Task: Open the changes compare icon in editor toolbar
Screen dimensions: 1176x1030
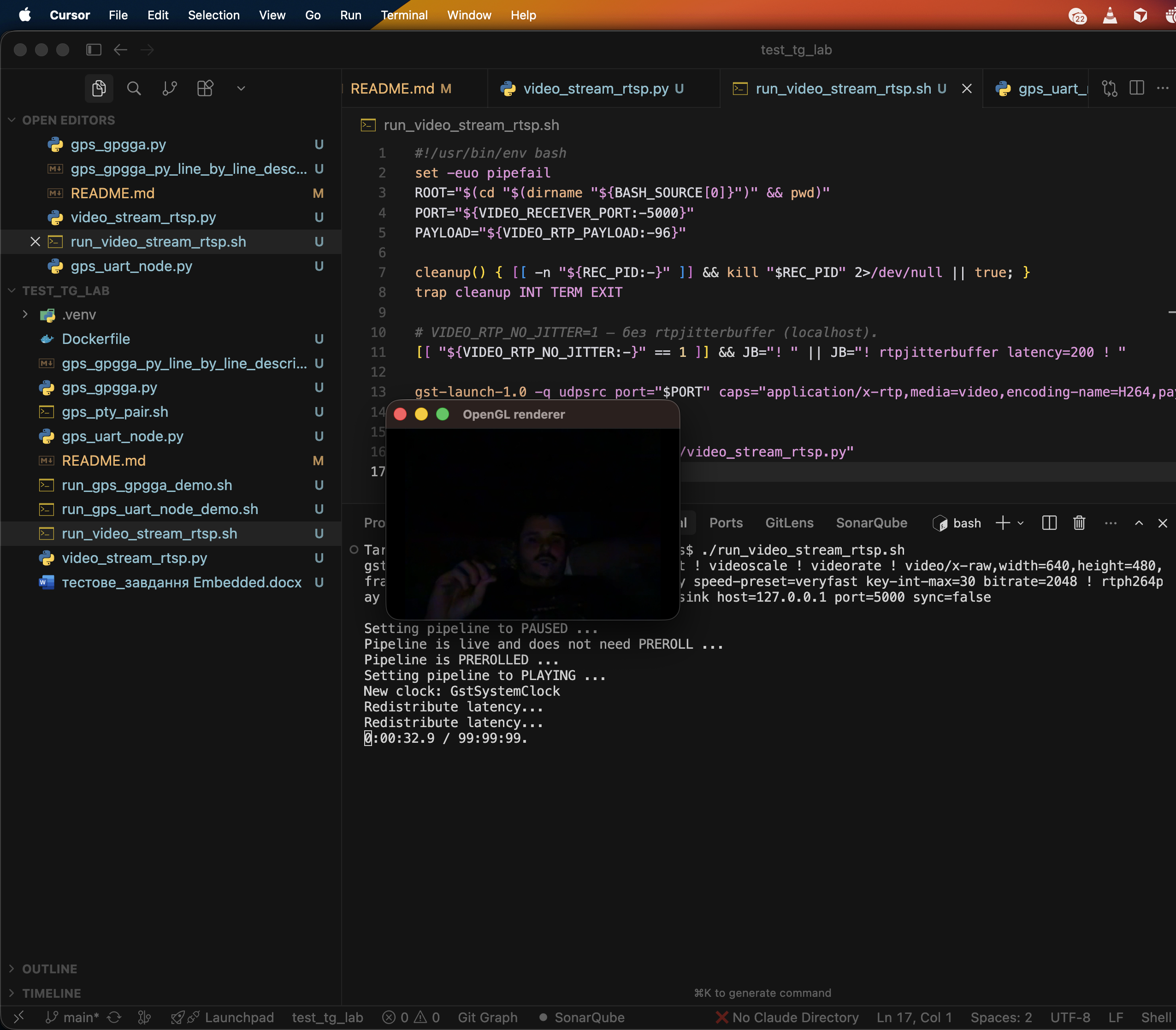Action: pos(1109,89)
